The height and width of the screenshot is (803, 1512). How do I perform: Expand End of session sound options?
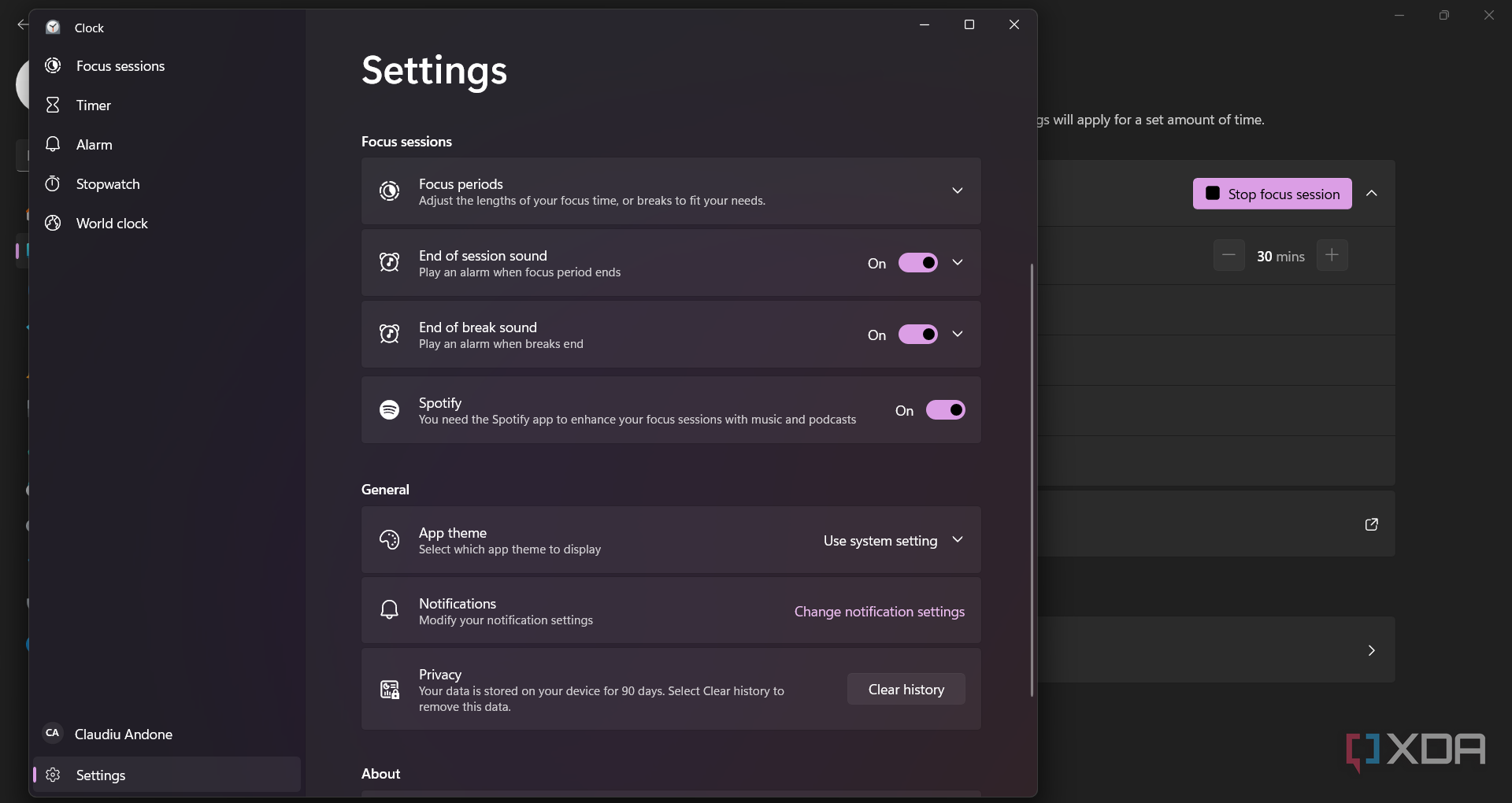(x=958, y=262)
